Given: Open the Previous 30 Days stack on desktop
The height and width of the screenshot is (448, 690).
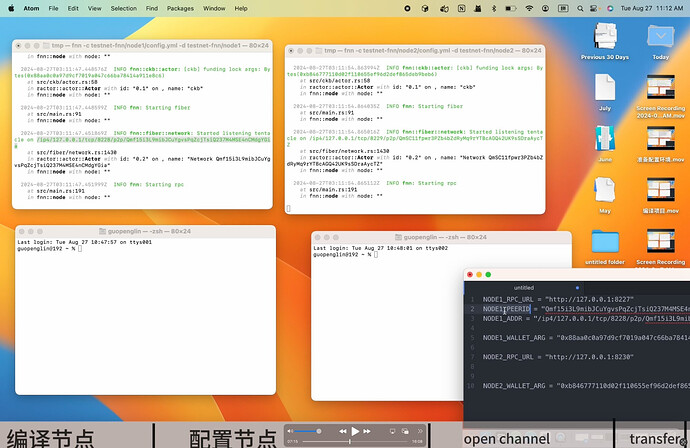Looking at the screenshot, I should point(605,37).
